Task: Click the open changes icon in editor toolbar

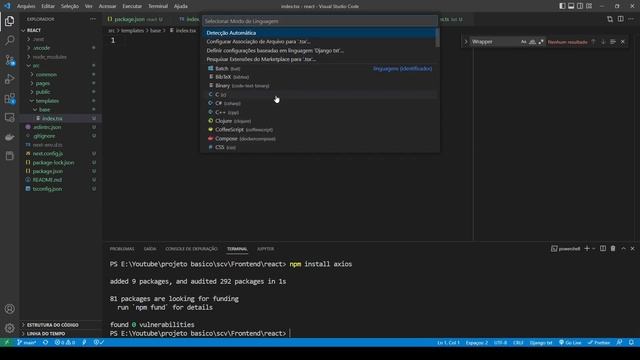Action: pyautogui.click(x=610, y=19)
